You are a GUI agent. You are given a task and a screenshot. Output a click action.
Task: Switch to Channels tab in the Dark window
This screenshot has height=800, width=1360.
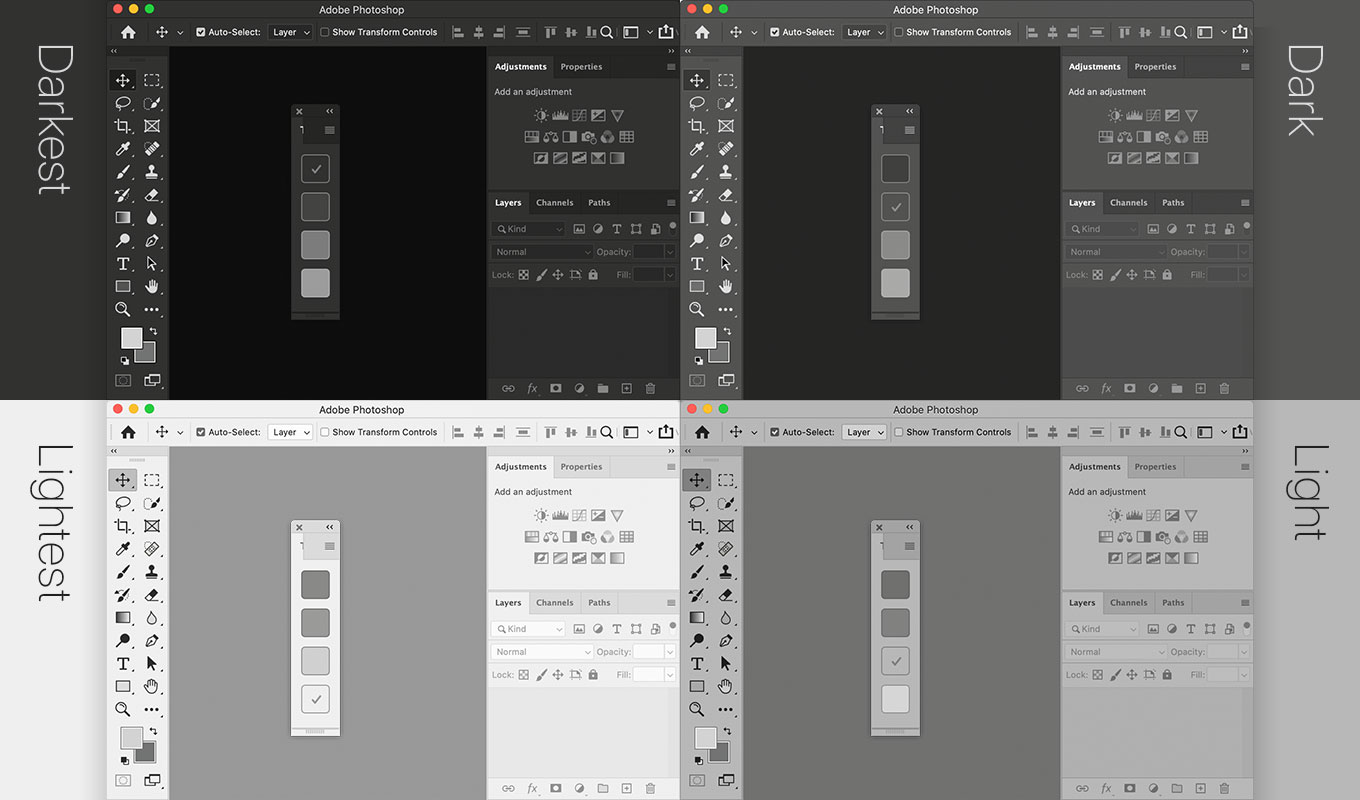tap(1128, 203)
